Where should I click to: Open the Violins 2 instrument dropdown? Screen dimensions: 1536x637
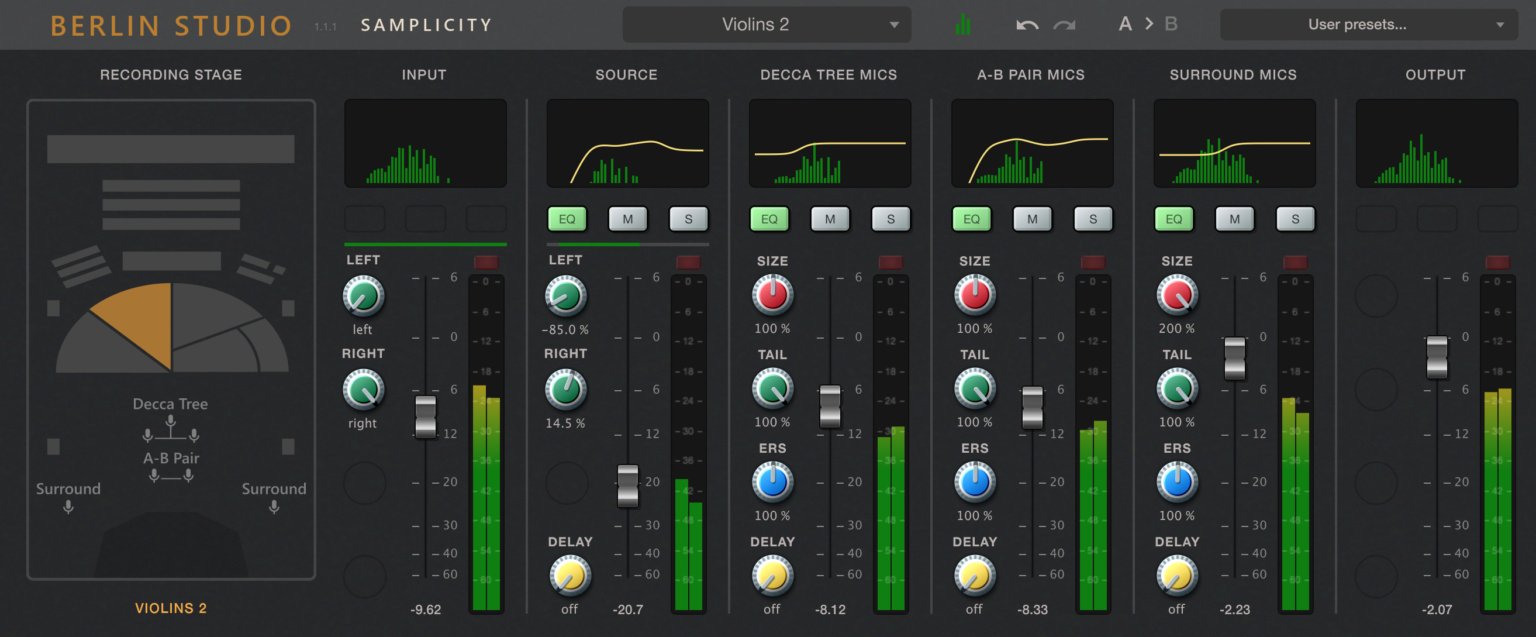click(x=766, y=25)
